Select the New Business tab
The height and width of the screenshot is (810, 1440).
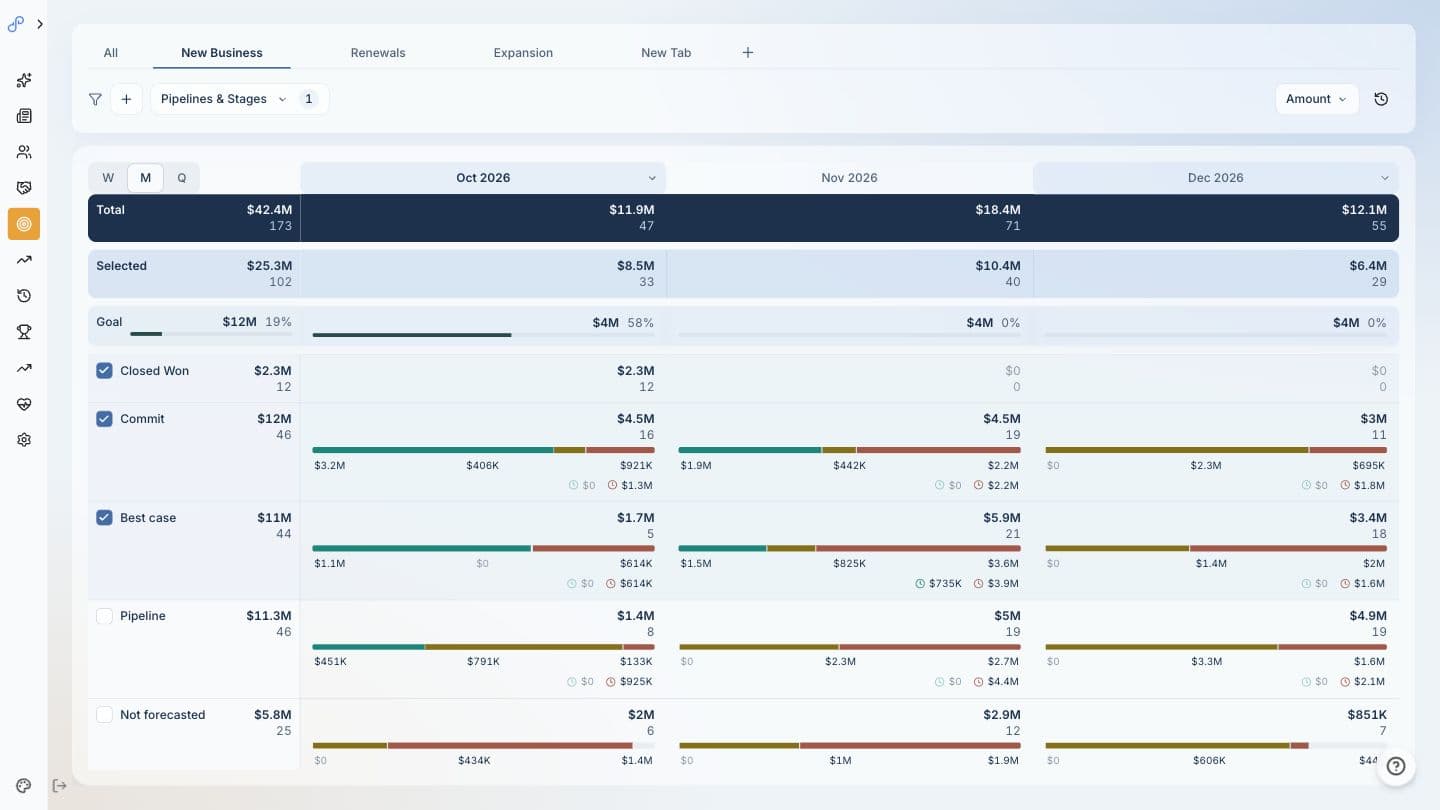[222, 53]
